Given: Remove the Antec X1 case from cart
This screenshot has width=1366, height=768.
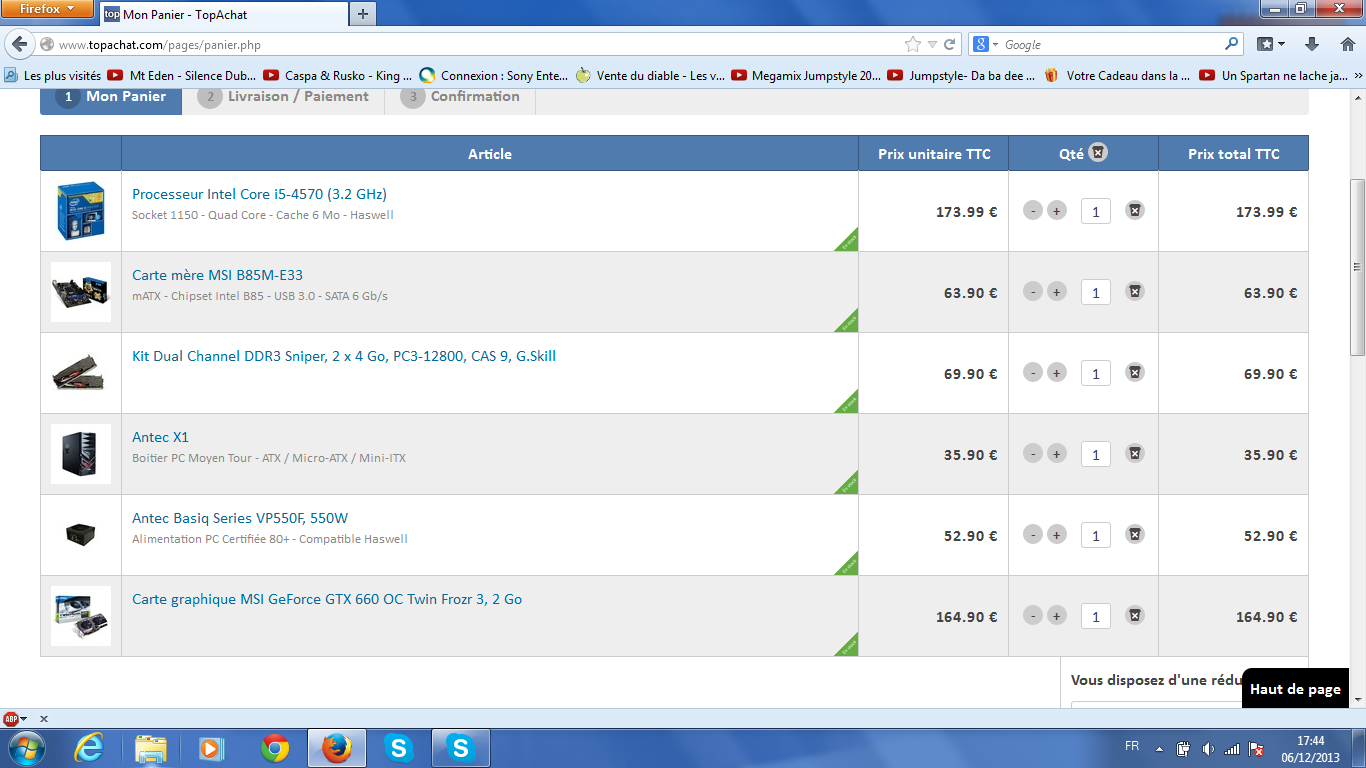Looking at the screenshot, I should pos(1134,453).
